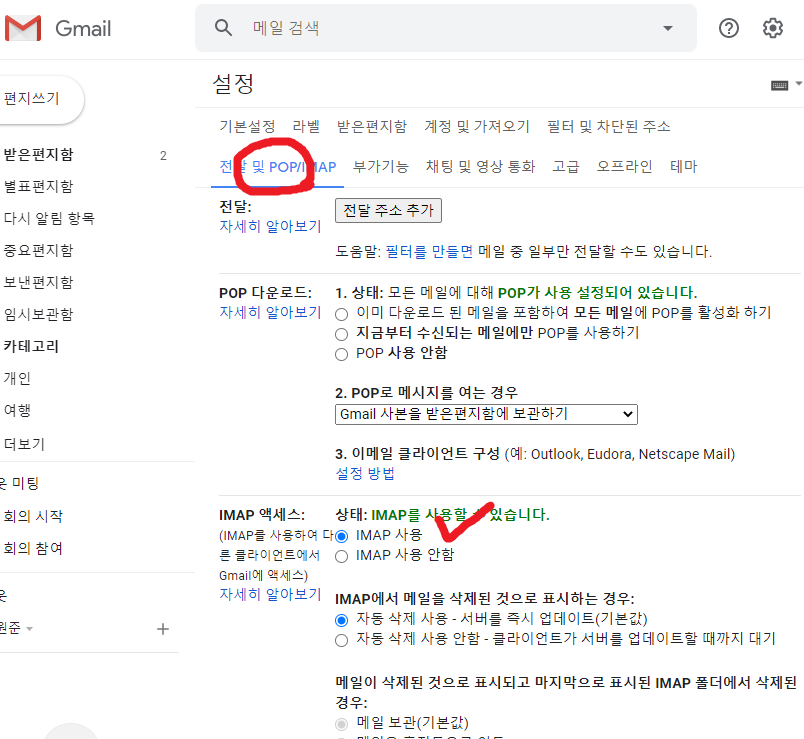
Task: Open 받은편지함 in the sidebar
Action: pos(38,154)
